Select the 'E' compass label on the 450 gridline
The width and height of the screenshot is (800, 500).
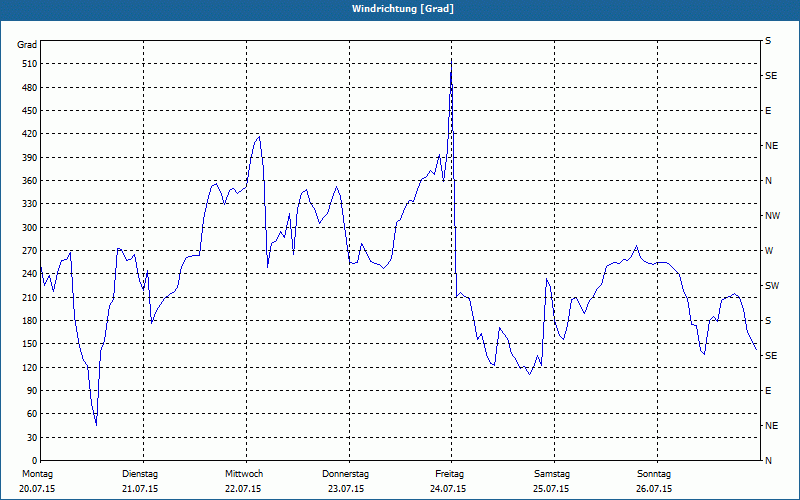[768, 111]
